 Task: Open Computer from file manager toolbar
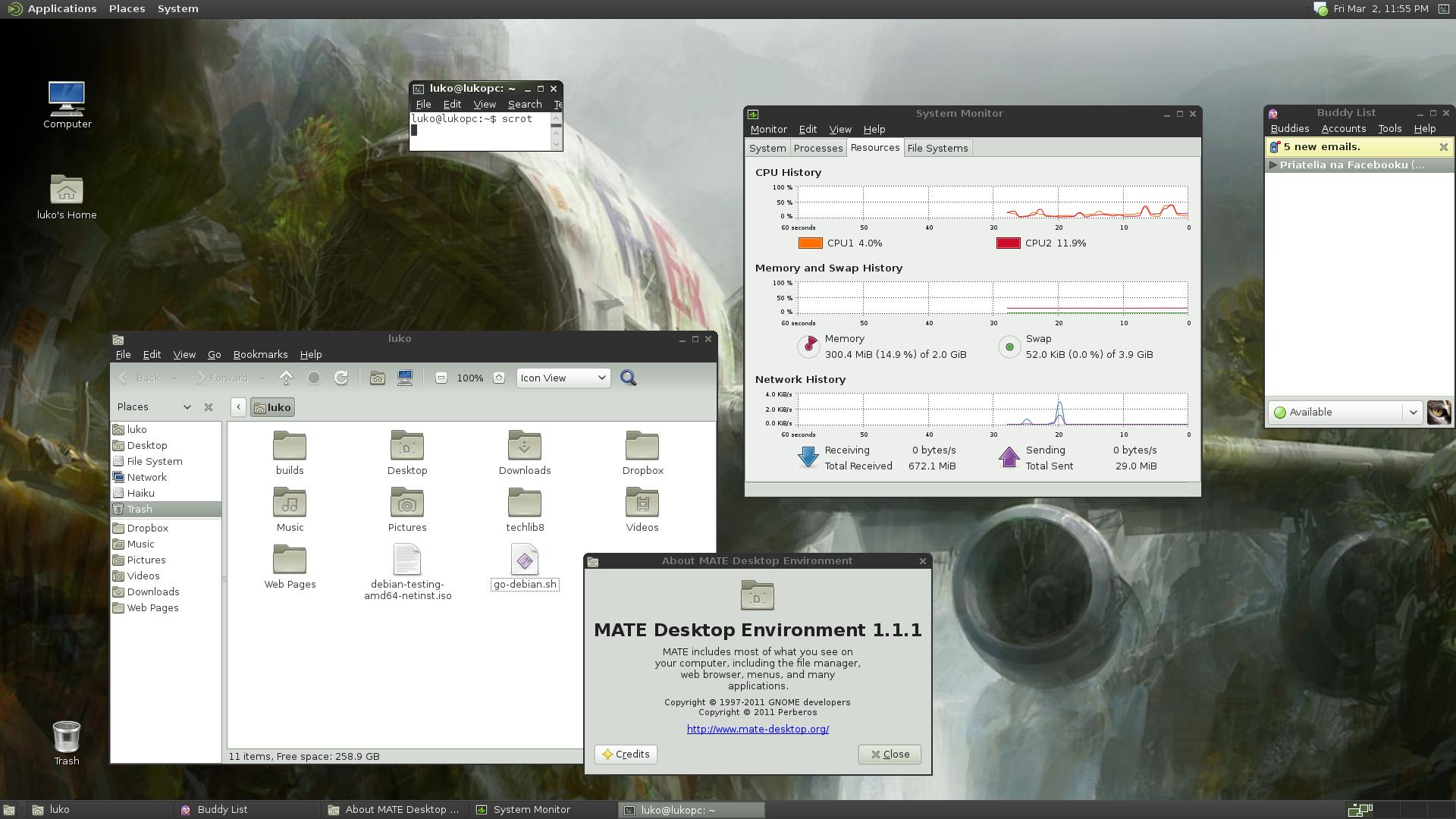coord(405,378)
